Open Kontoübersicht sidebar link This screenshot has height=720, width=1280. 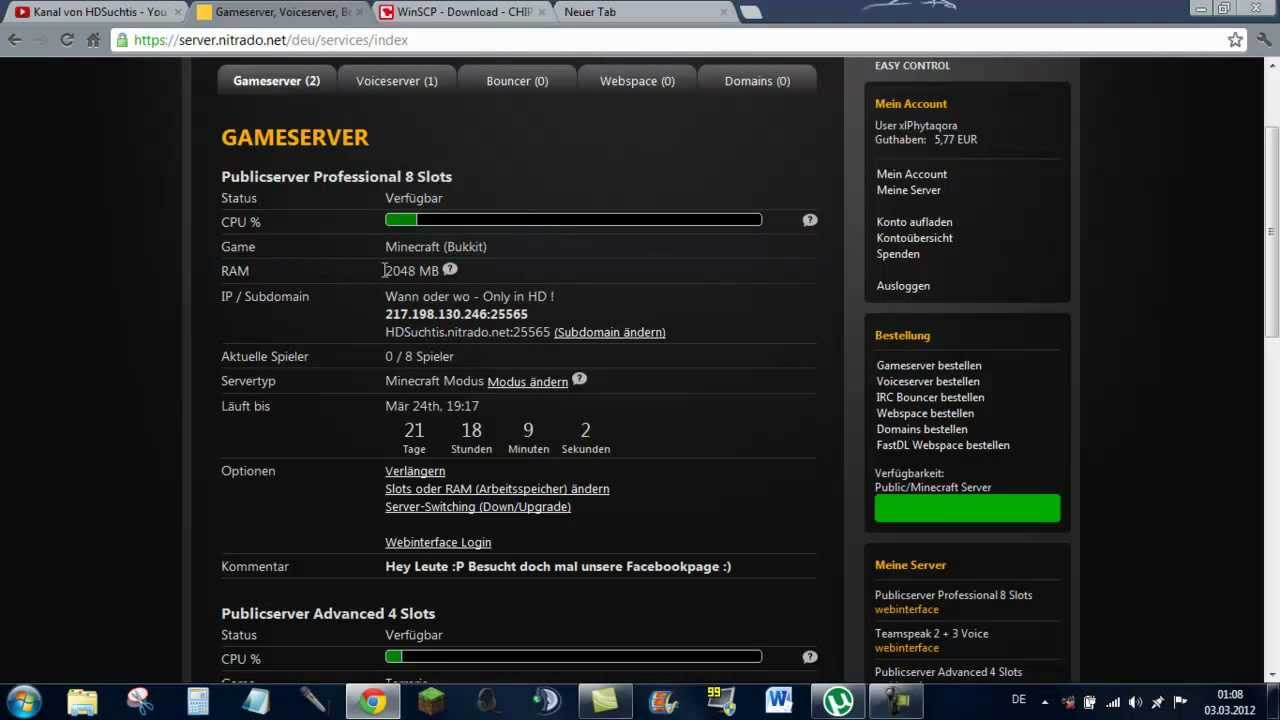[x=914, y=238]
